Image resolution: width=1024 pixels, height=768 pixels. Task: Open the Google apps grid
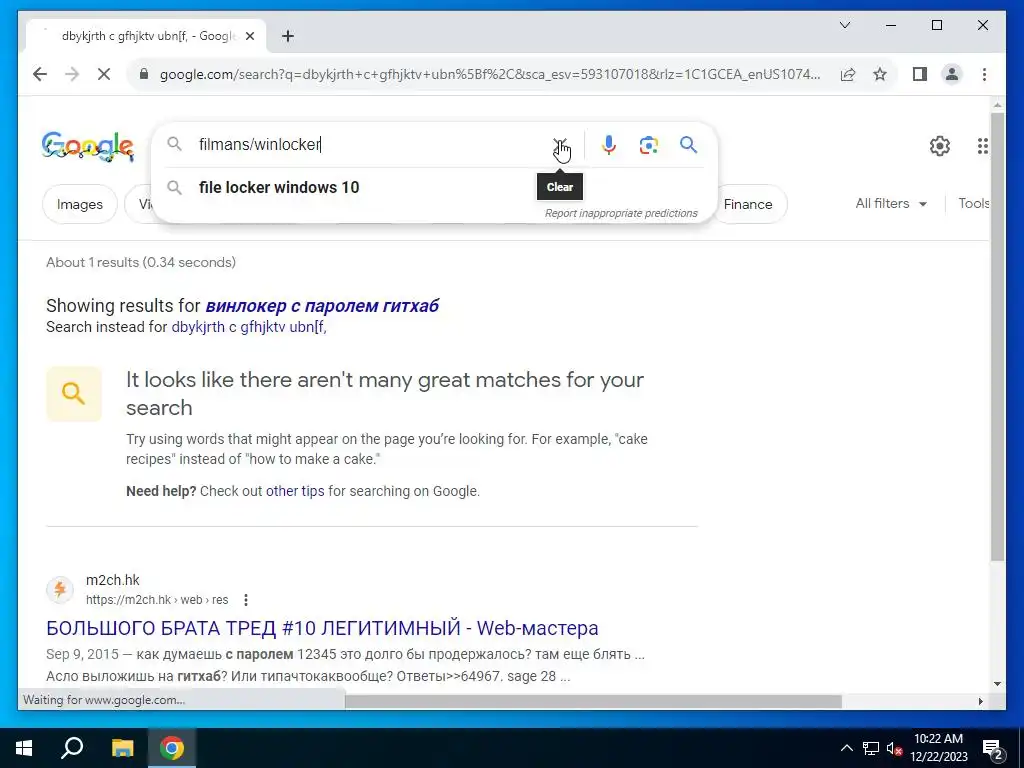[x=982, y=146]
